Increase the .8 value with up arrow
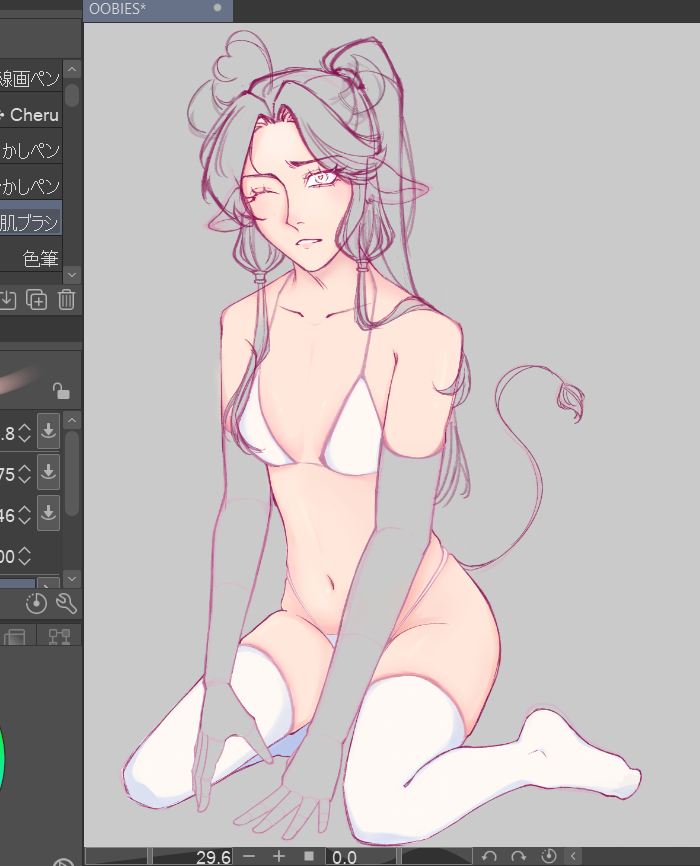Image resolution: width=700 pixels, height=866 pixels. tap(24, 427)
